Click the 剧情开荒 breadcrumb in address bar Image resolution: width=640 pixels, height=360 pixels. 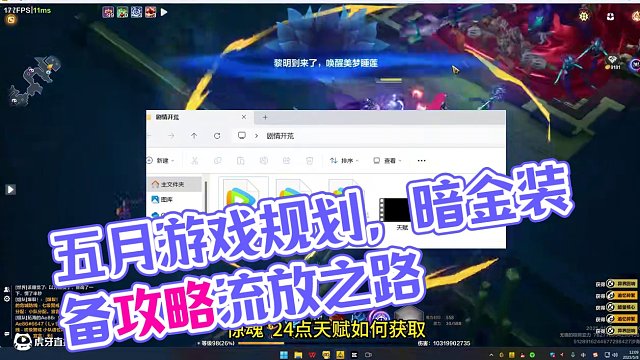point(280,136)
